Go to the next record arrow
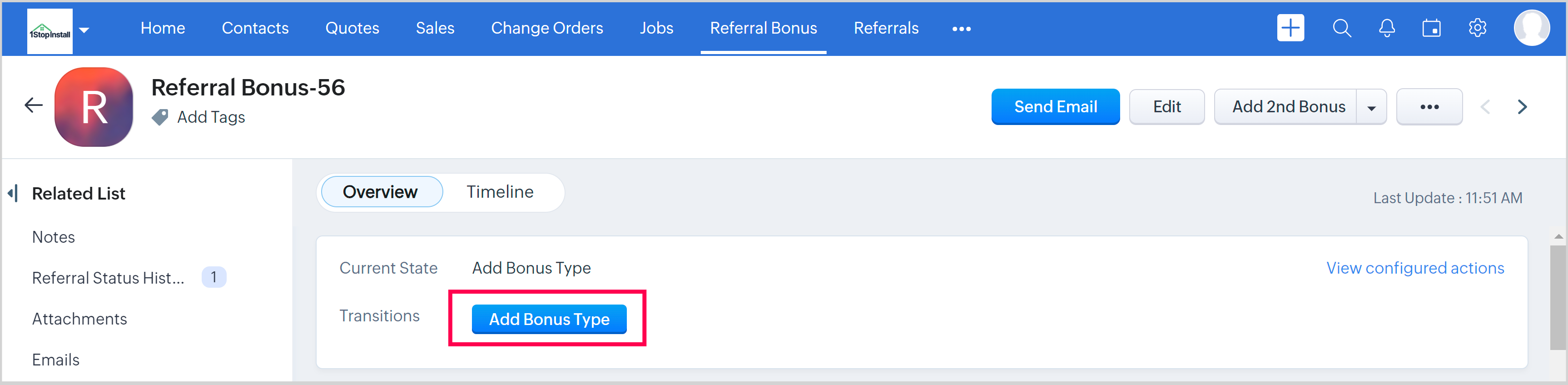 tap(1522, 107)
